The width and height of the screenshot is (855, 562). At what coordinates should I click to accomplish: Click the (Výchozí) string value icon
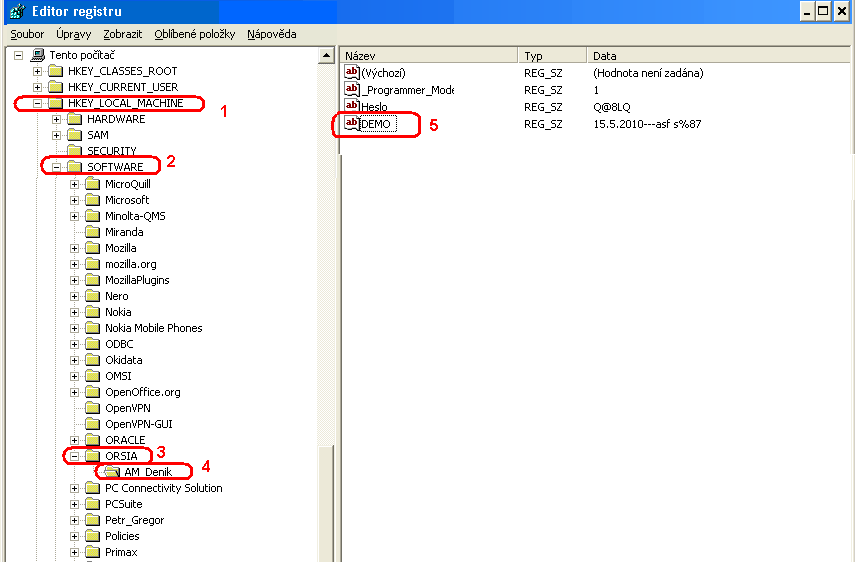point(352,72)
